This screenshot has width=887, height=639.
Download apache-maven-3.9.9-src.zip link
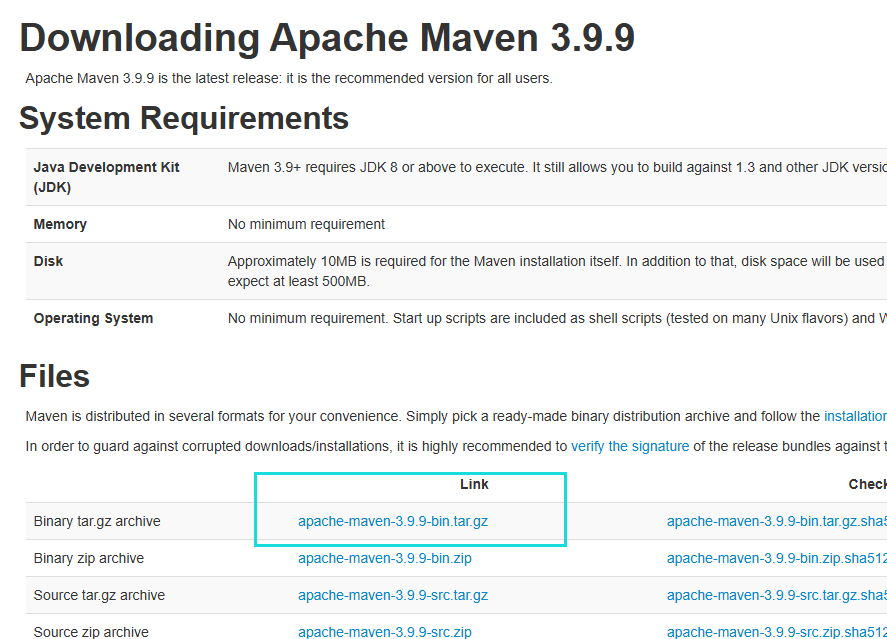click(385, 632)
